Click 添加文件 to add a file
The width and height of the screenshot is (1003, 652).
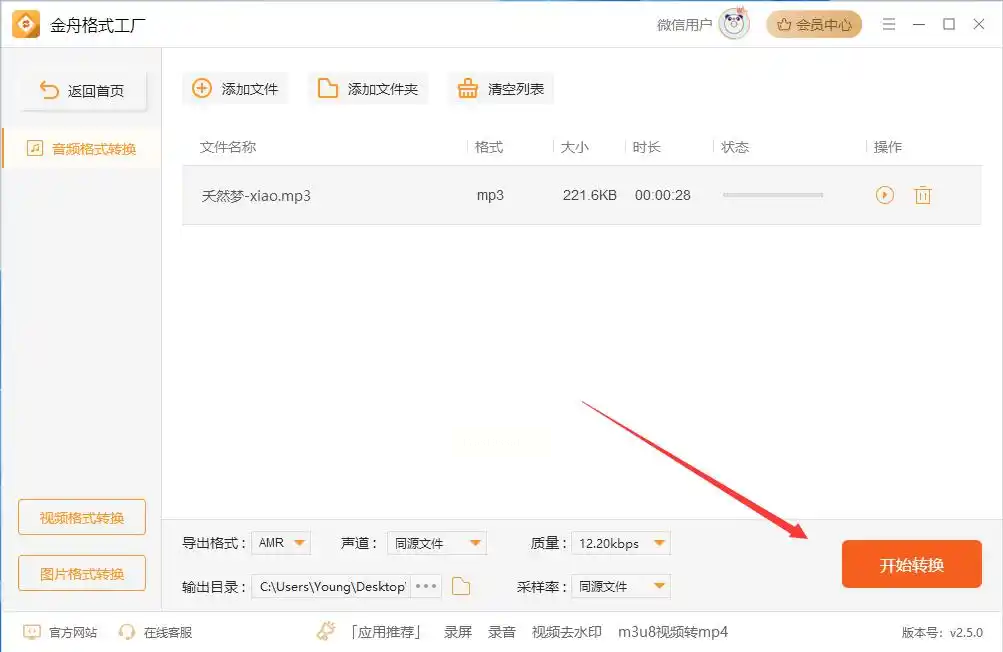coord(235,88)
